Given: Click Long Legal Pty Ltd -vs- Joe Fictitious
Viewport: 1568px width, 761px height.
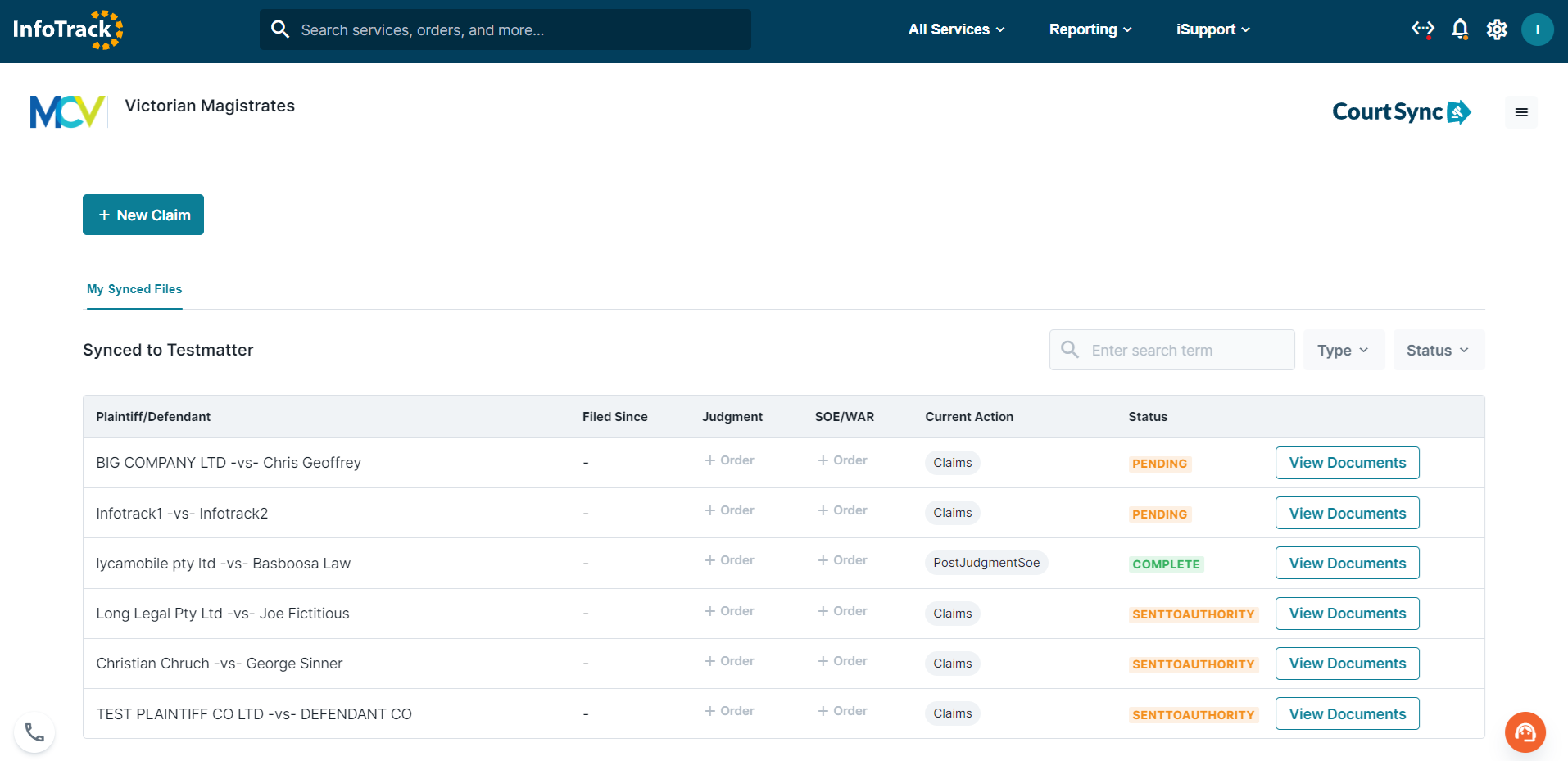Looking at the screenshot, I should [x=223, y=614].
